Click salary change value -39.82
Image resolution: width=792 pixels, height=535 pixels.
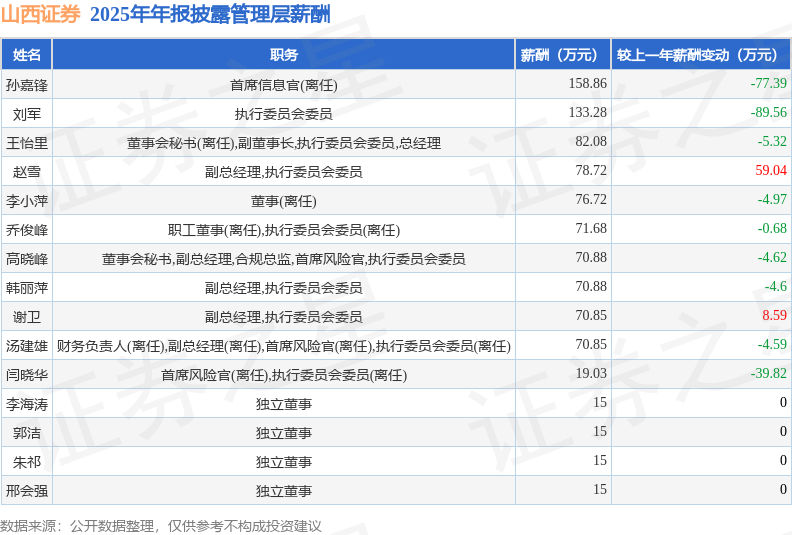(x=768, y=373)
